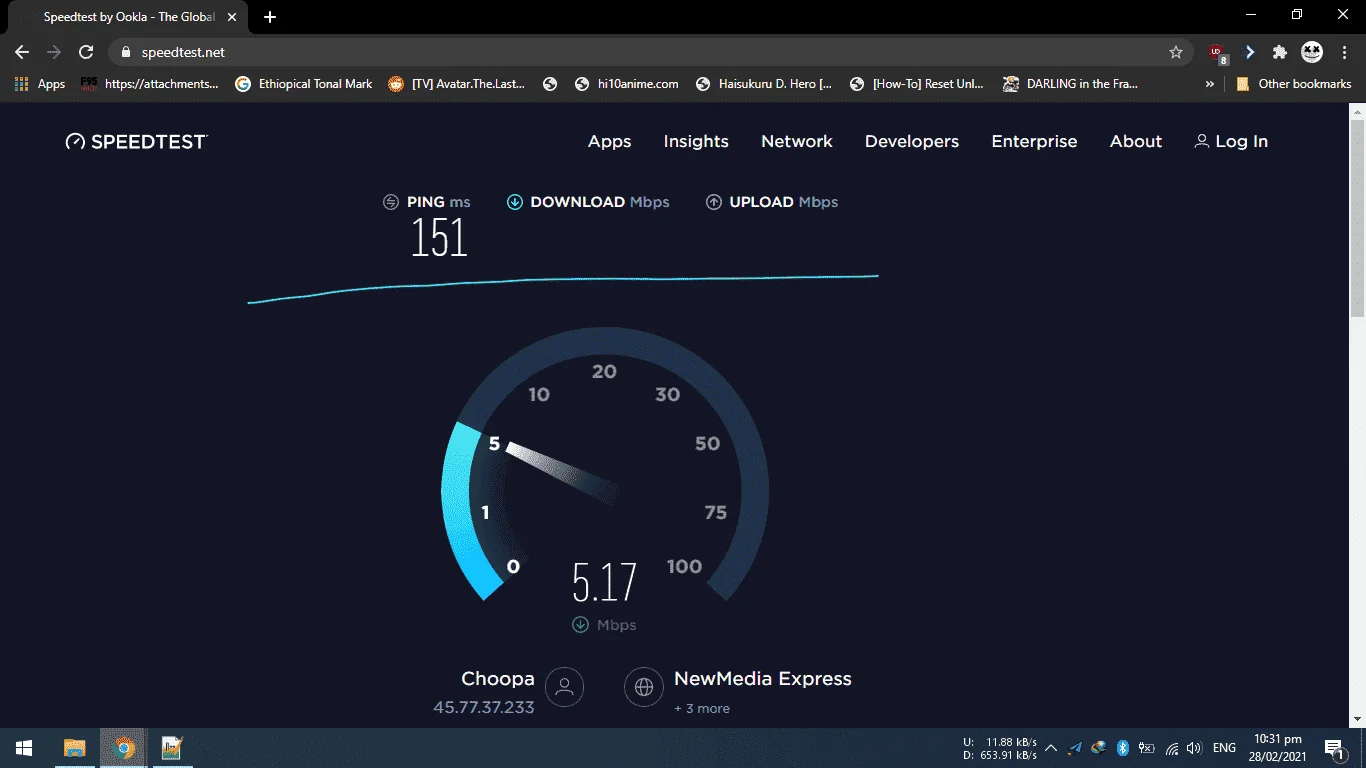
Task: Click the blue arrow extension icon
Action: pos(1250,52)
